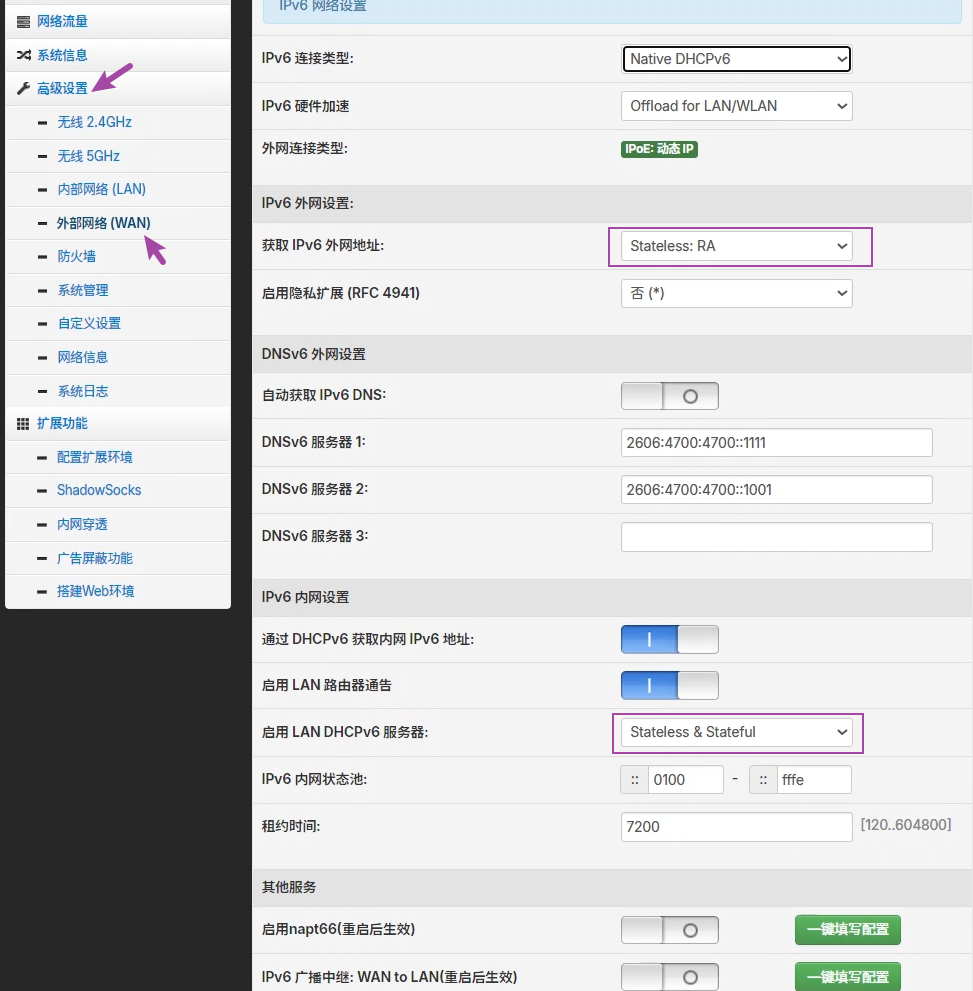Click IPv6 pool start field 0100
Viewport: 973px width, 991px height.
click(x=686, y=780)
